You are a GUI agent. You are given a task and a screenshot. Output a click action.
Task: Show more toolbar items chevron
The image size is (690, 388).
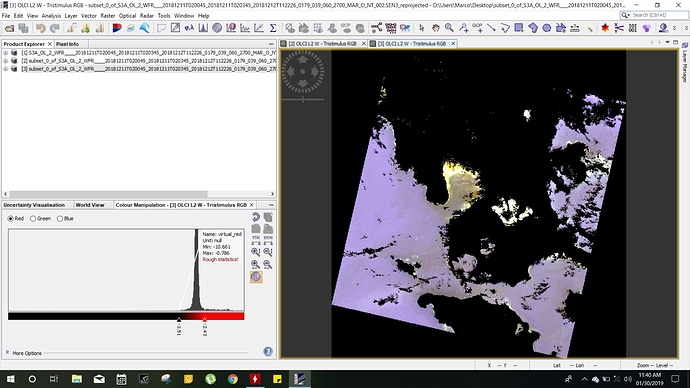click(675, 28)
